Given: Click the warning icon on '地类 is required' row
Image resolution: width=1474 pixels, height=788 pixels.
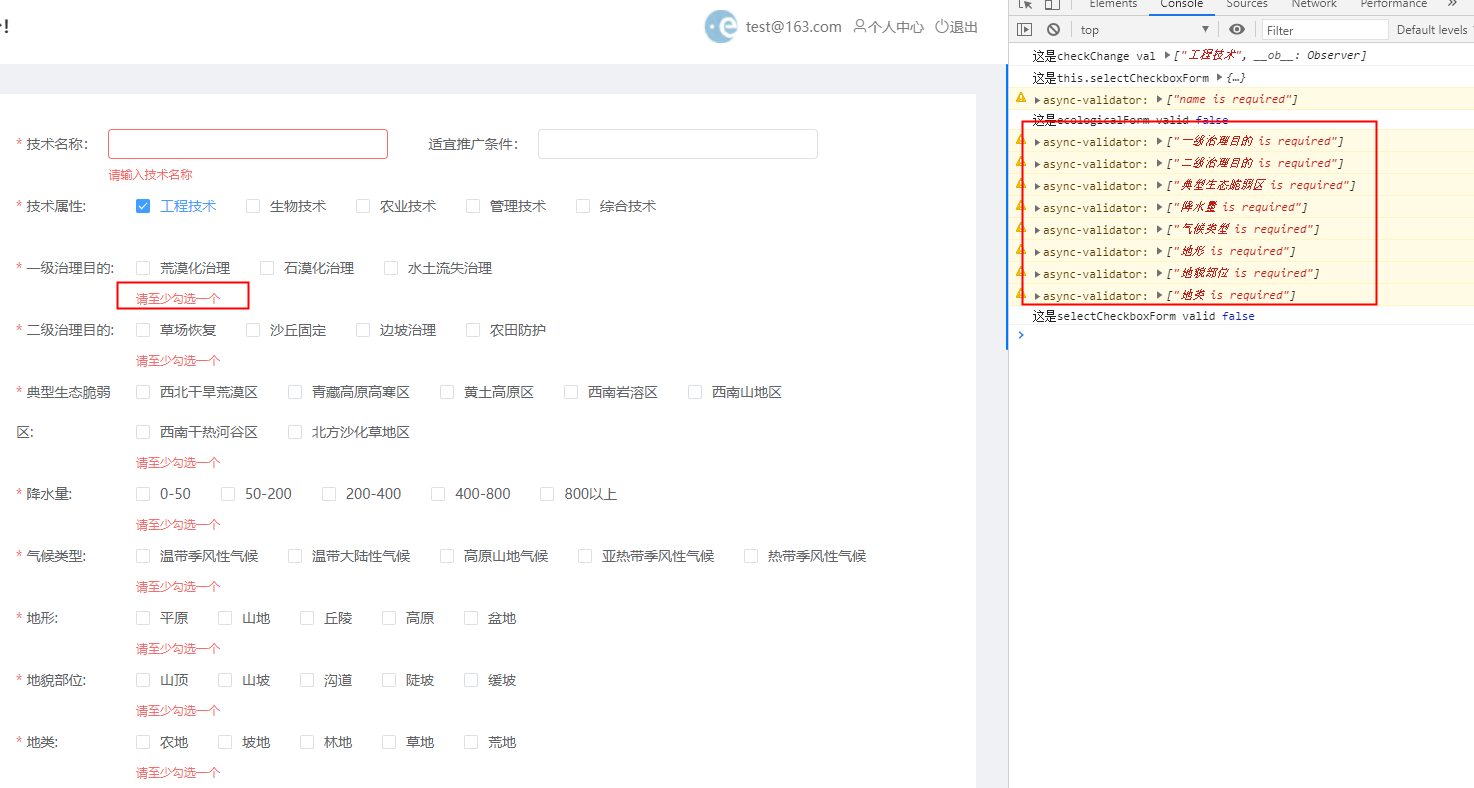Looking at the screenshot, I should click(x=1021, y=294).
